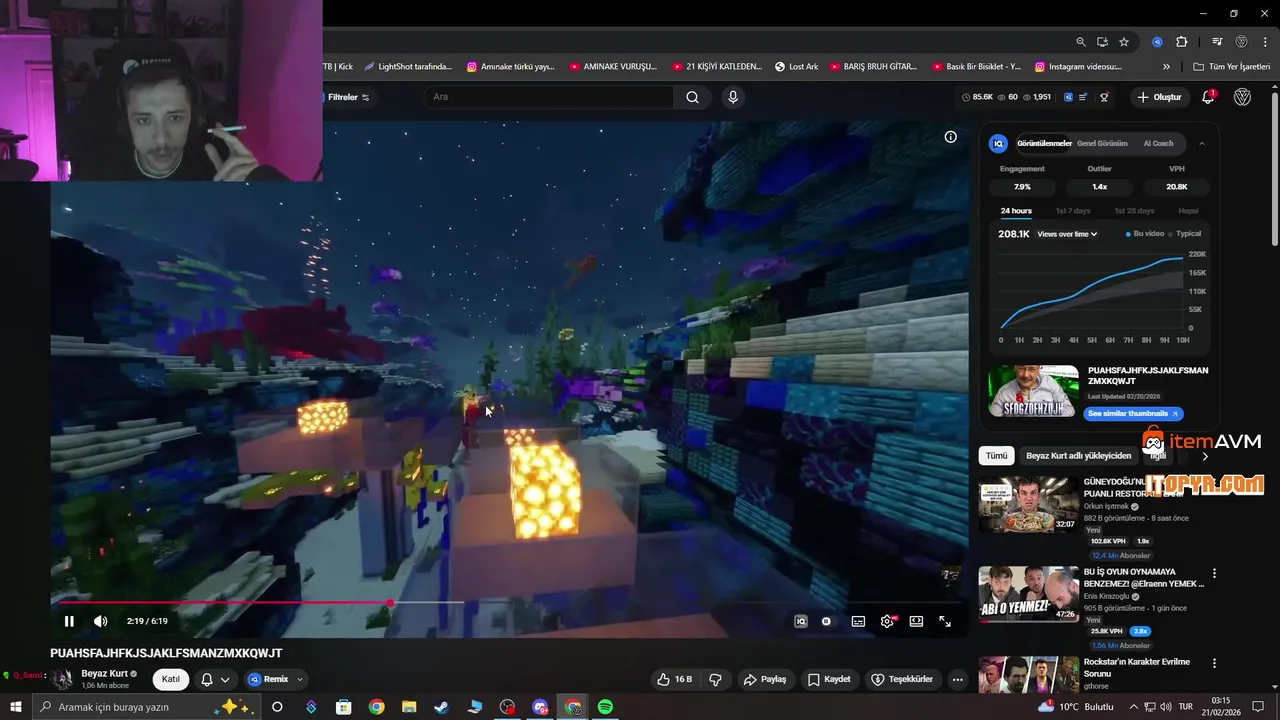Open Views over time dropdown
1280x720 pixels.
pos(1067,234)
